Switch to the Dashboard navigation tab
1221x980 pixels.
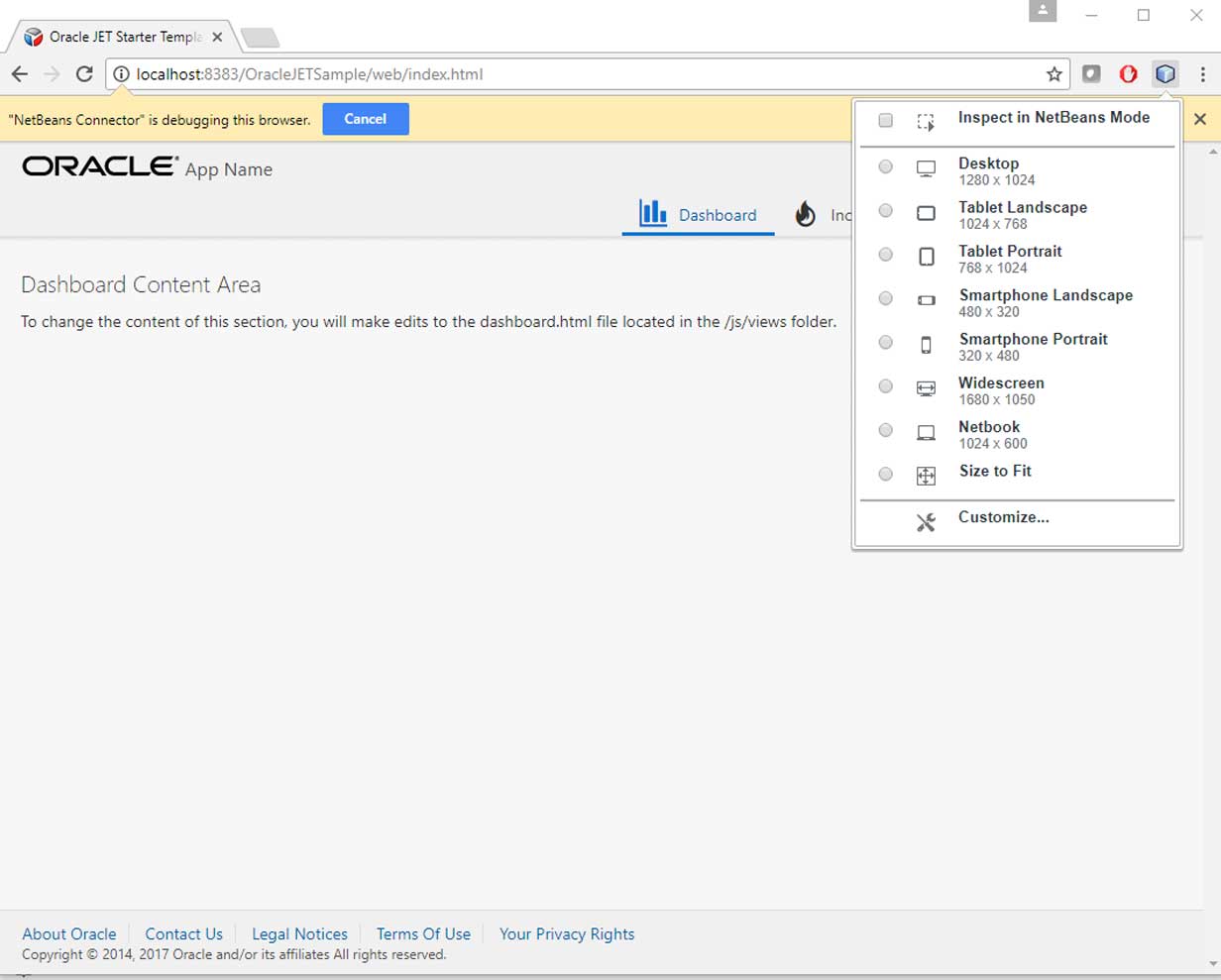(698, 214)
